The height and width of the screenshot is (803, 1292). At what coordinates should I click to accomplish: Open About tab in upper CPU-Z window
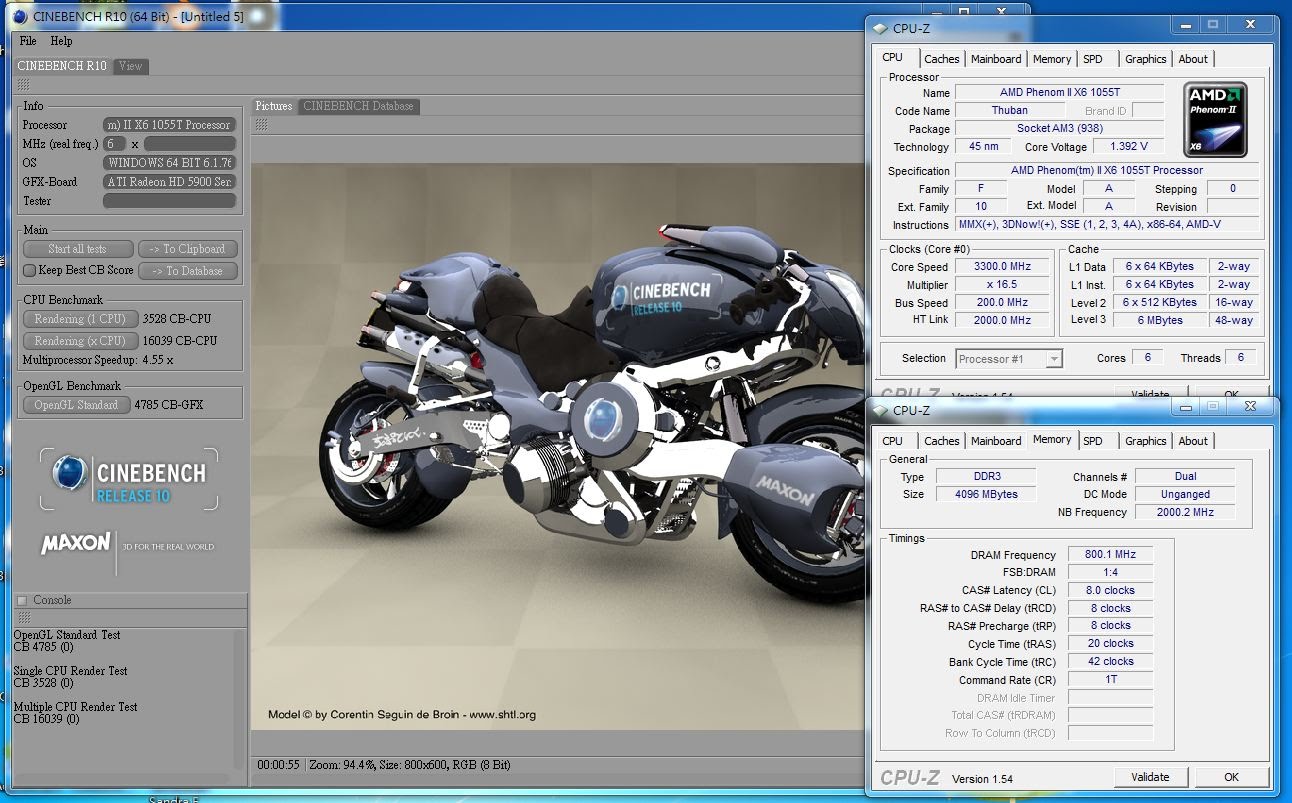point(1193,59)
